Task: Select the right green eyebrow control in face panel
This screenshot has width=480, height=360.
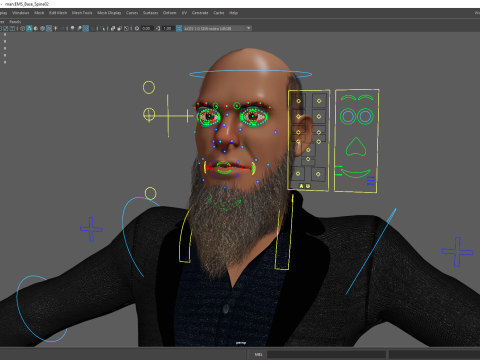Action: coord(366,98)
